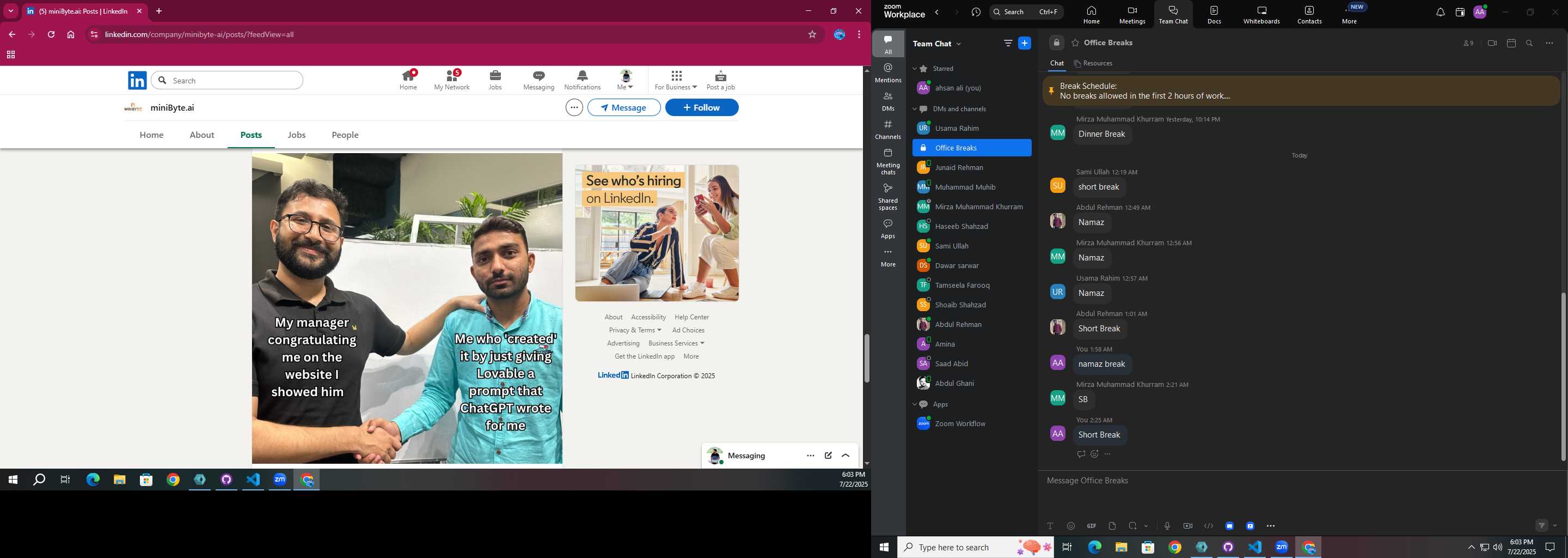Open chat with Usama Rahim
The width and height of the screenshot is (1568, 558).
coord(971,129)
